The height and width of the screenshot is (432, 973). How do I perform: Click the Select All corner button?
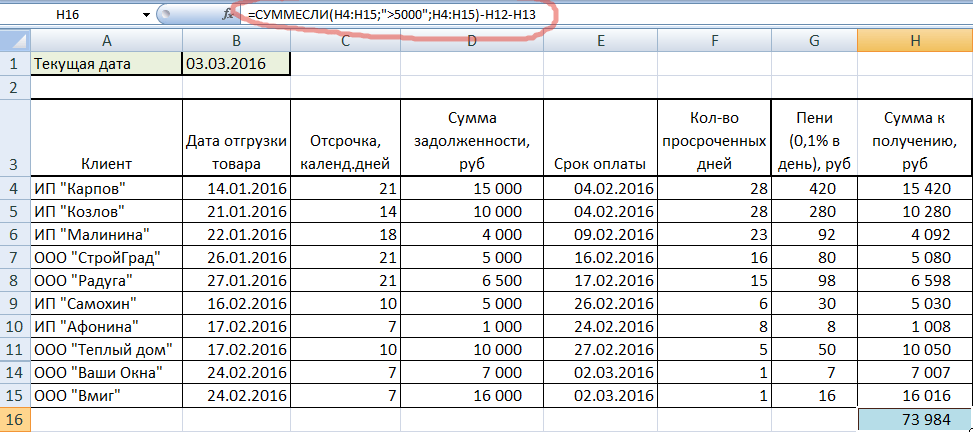click(x=15, y=42)
